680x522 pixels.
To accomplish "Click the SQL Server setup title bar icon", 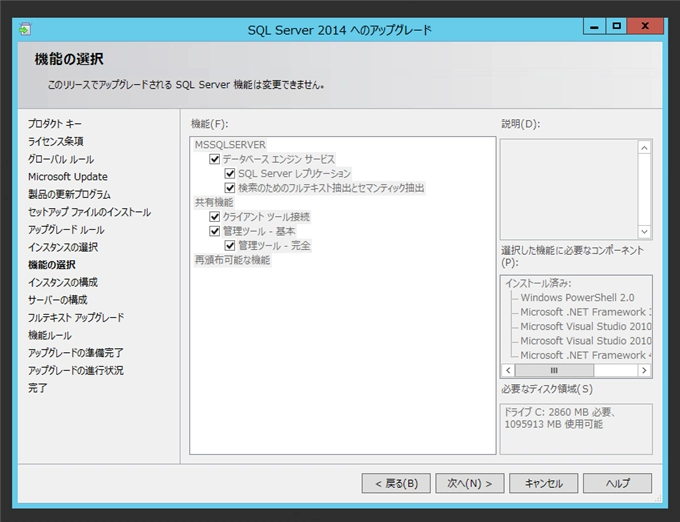I will tap(25, 29).
